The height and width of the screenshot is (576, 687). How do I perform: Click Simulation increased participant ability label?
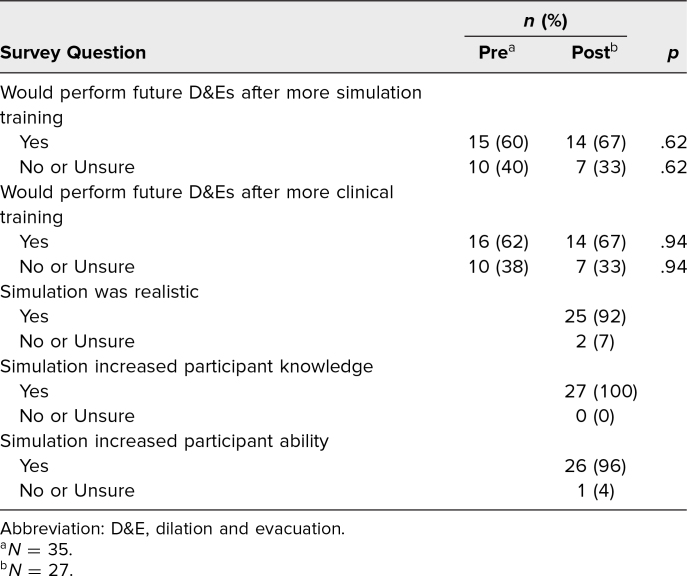click(x=164, y=442)
